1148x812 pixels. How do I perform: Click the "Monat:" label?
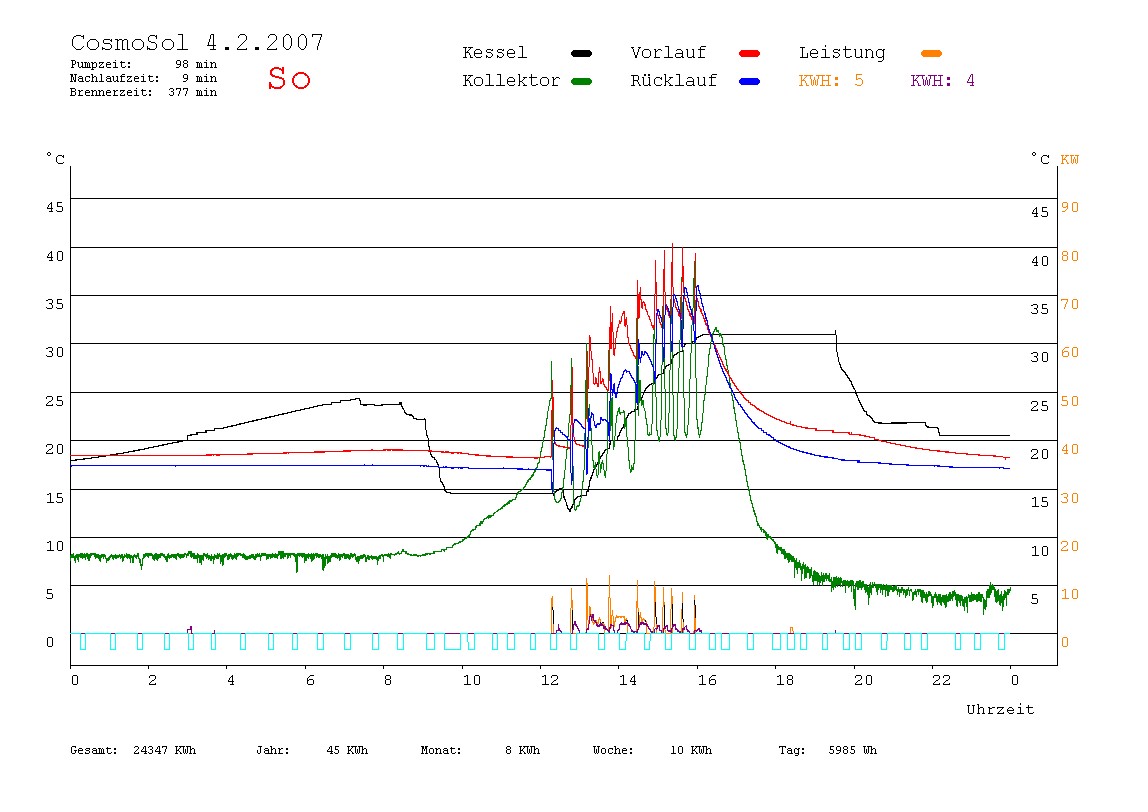pyautogui.click(x=441, y=750)
